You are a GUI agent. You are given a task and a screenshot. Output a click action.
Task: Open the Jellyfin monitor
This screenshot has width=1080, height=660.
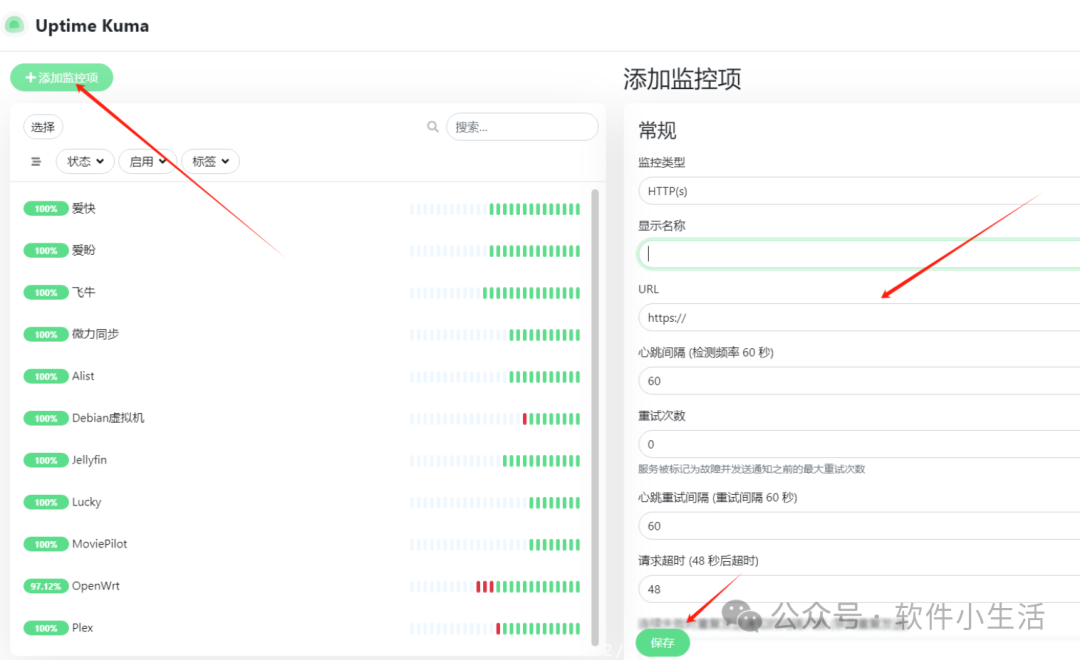[x=302, y=460]
